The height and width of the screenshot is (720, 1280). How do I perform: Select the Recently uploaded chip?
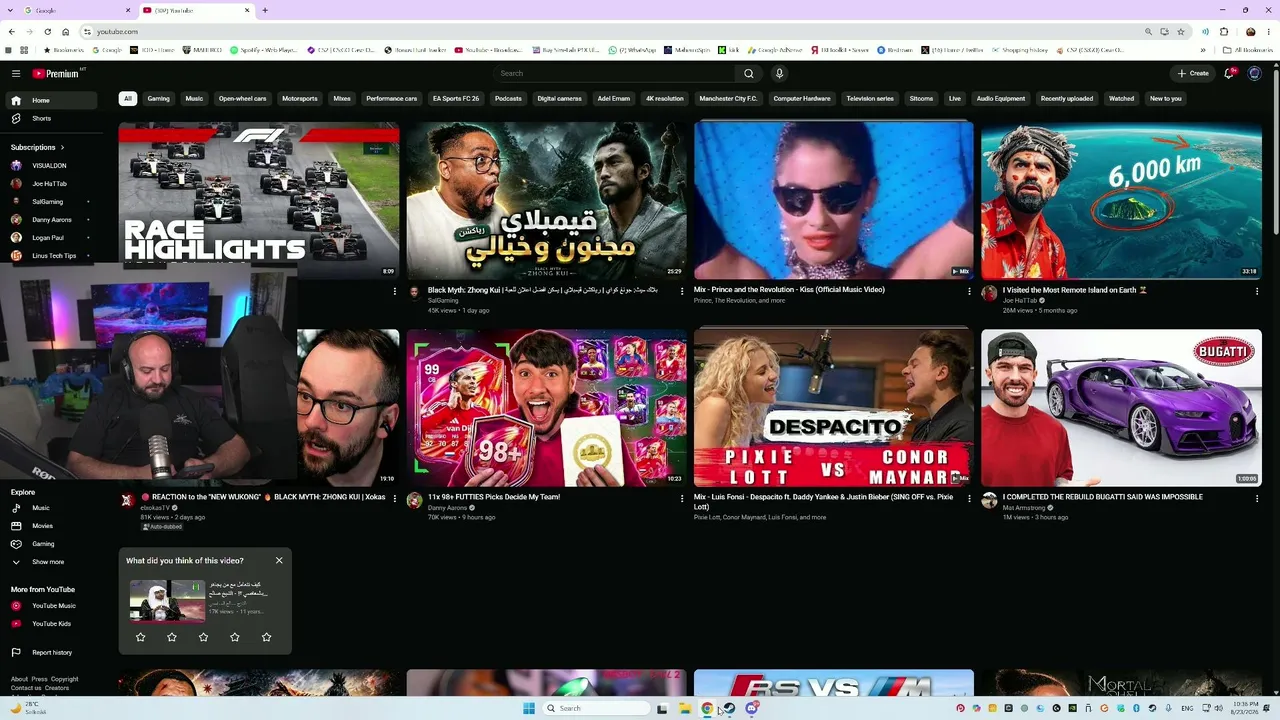click(x=1066, y=99)
